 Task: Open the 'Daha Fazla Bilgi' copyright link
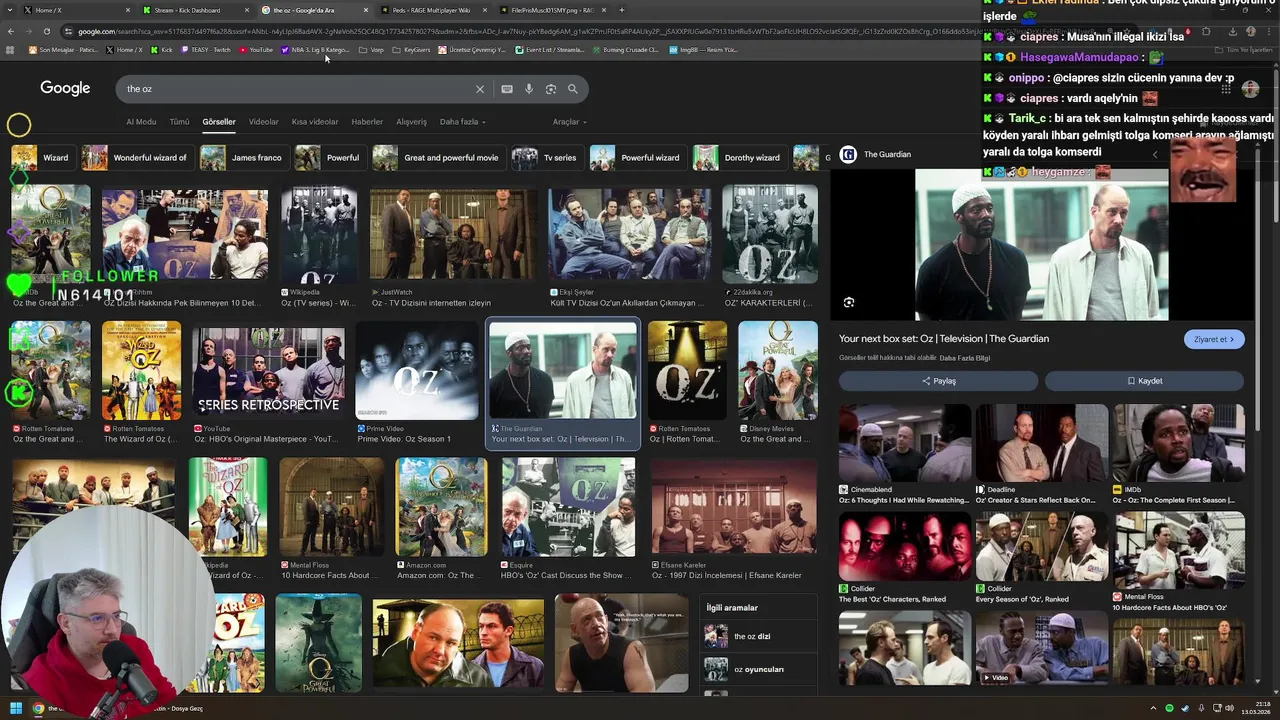(965, 358)
